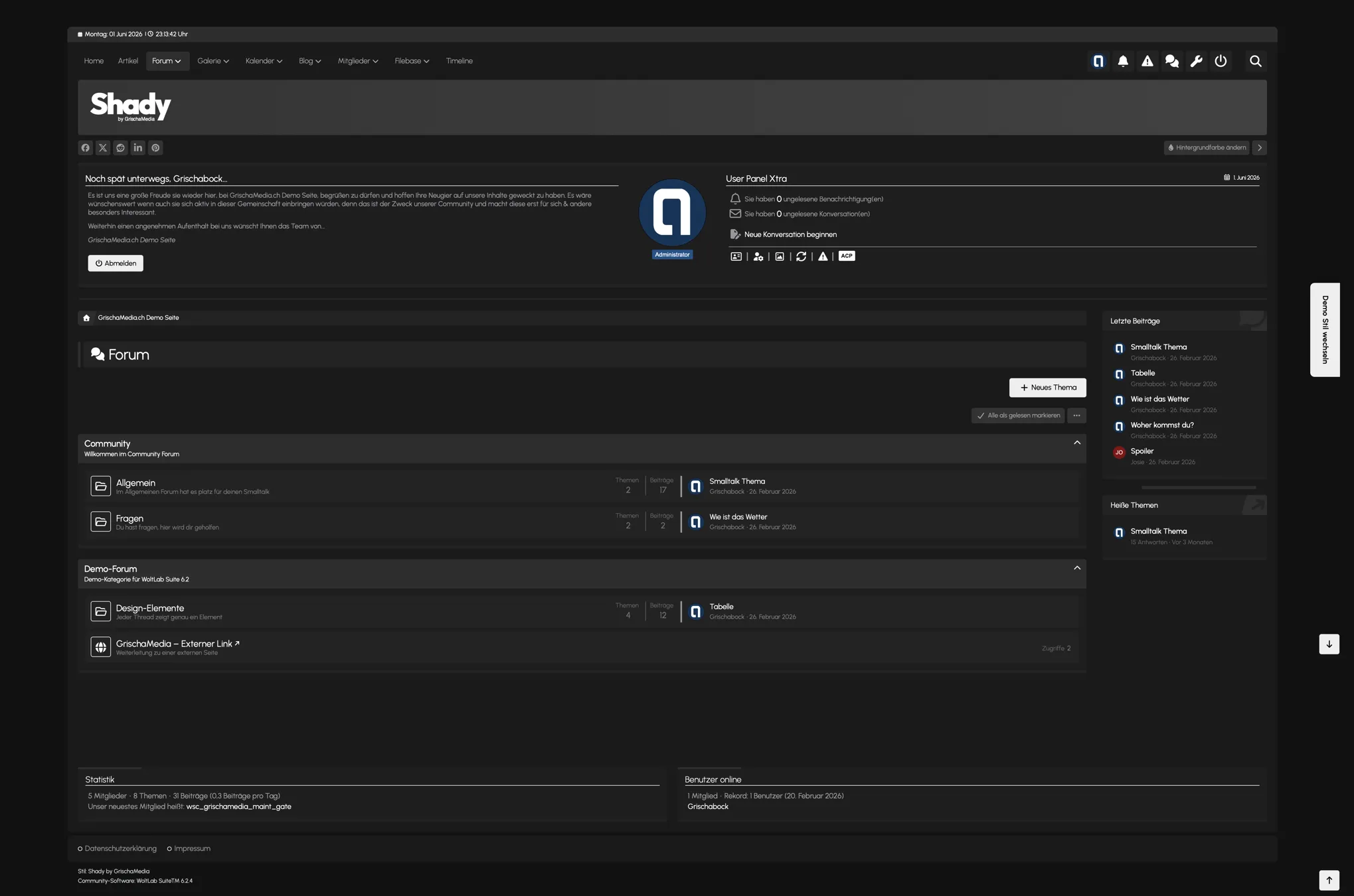Screen dimensions: 1354x896
Task: Open the moderation warning triangle in top bar
Action: [1147, 61]
